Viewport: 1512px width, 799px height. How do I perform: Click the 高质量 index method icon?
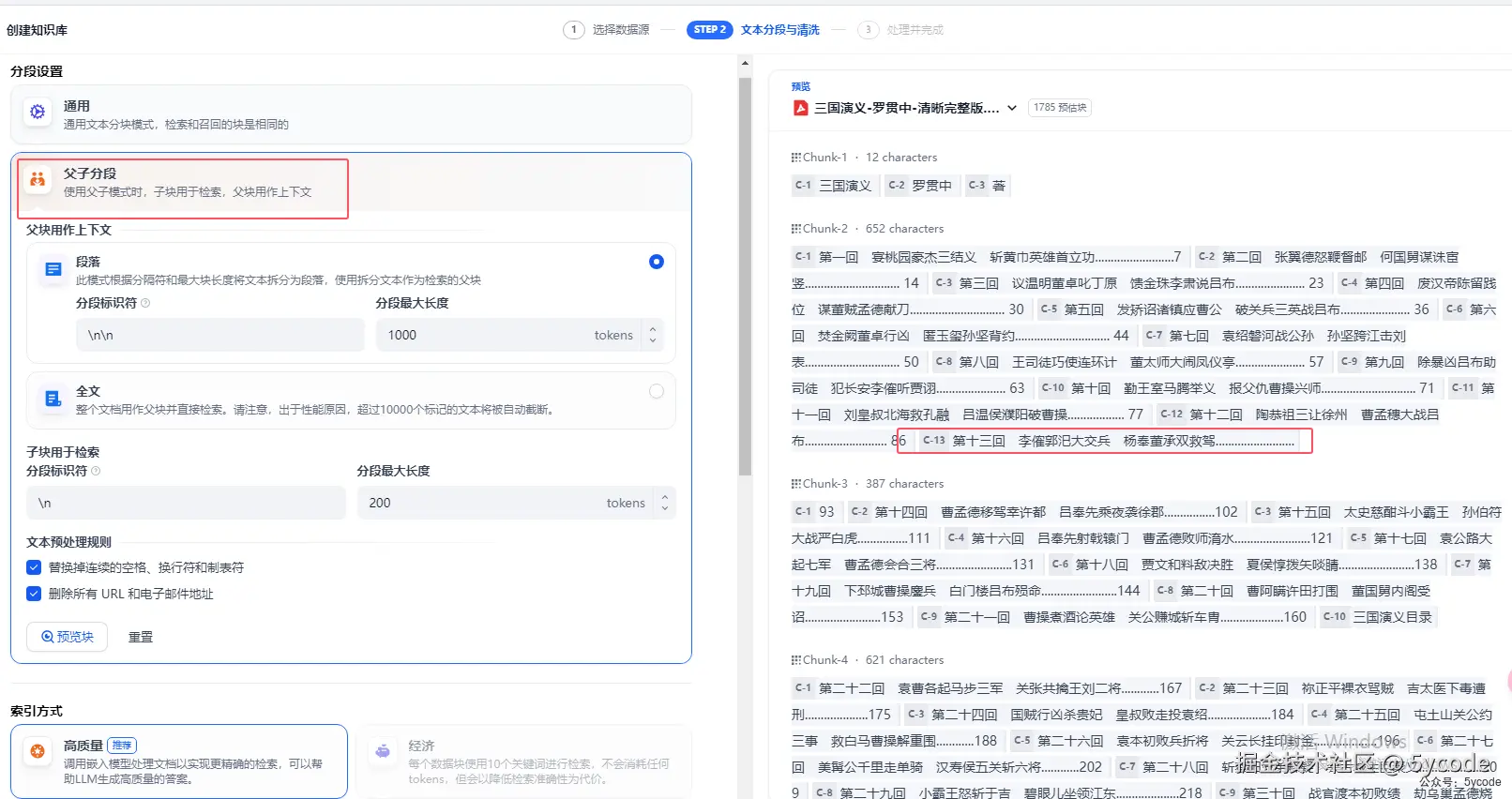pos(38,751)
